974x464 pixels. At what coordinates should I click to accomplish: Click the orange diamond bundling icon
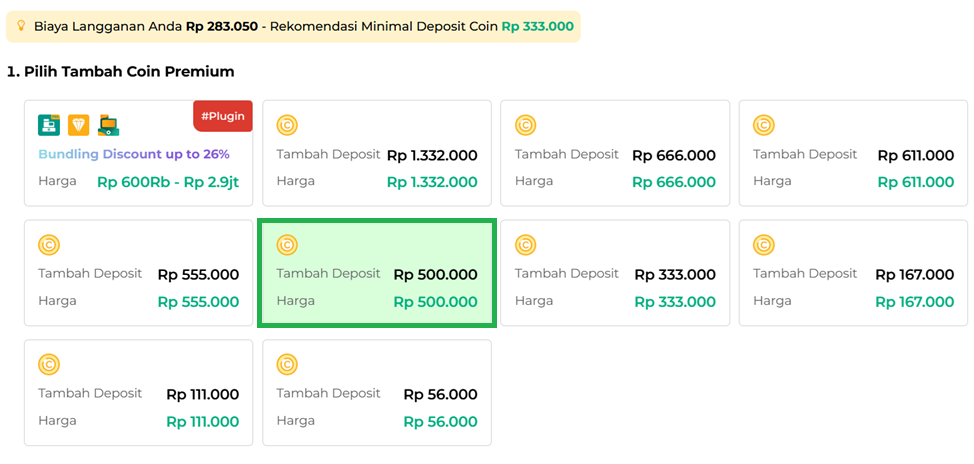click(x=78, y=125)
